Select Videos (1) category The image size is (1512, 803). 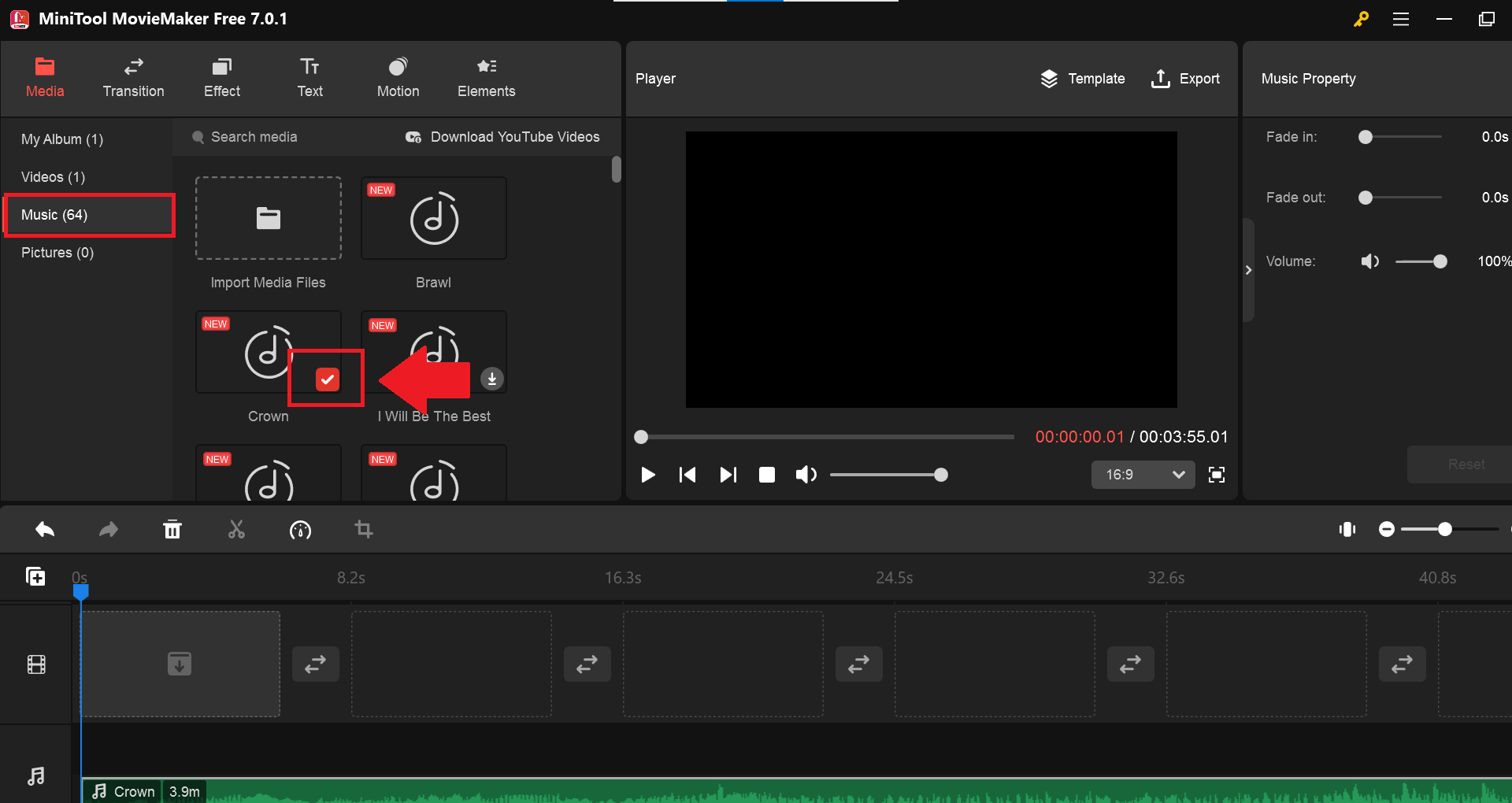click(53, 177)
